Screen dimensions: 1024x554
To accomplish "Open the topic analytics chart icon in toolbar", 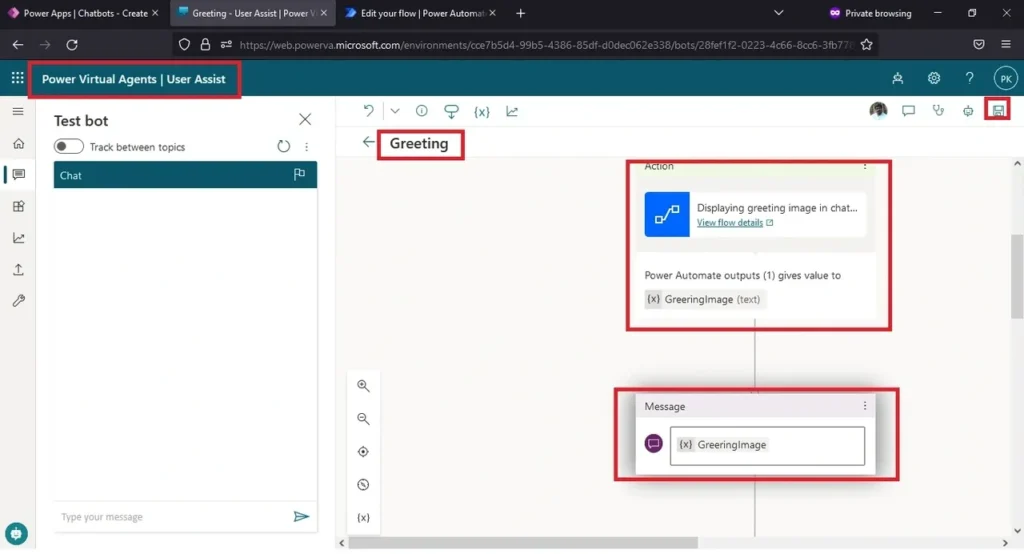I will click(512, 112).
